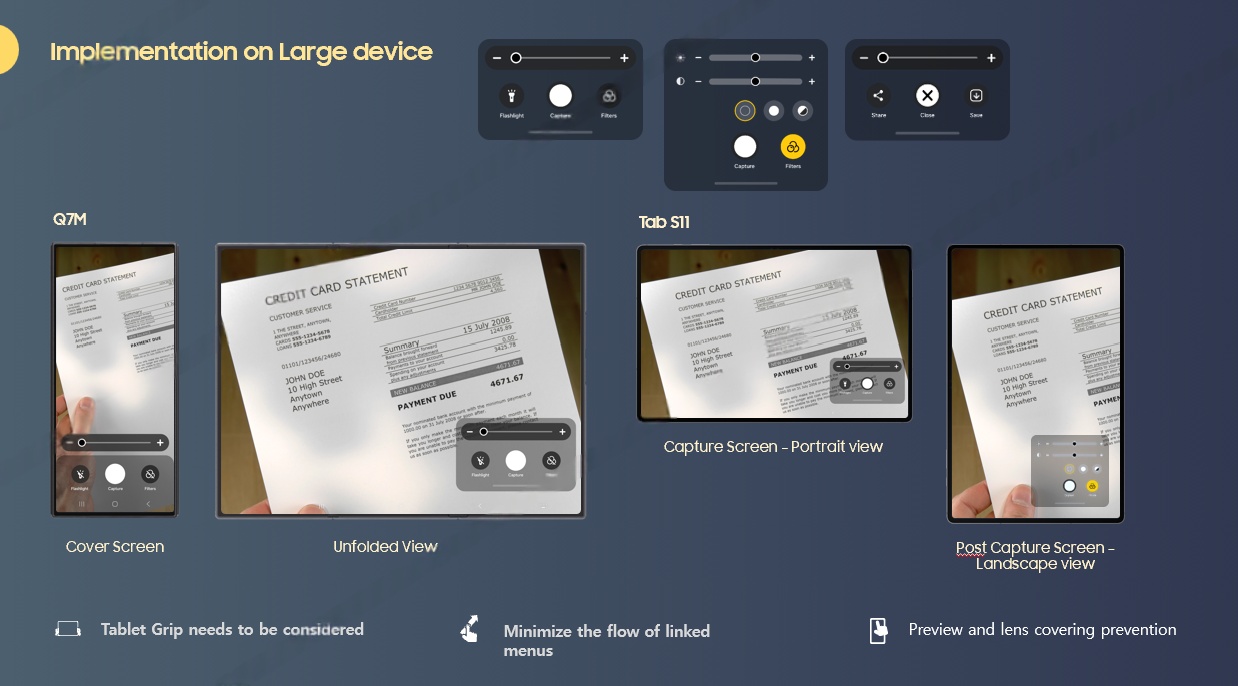The width and height of the screenshot is (1238, 686).
Task: Tap home nav circle on Cover Screen
Action: tap(115, 505)
